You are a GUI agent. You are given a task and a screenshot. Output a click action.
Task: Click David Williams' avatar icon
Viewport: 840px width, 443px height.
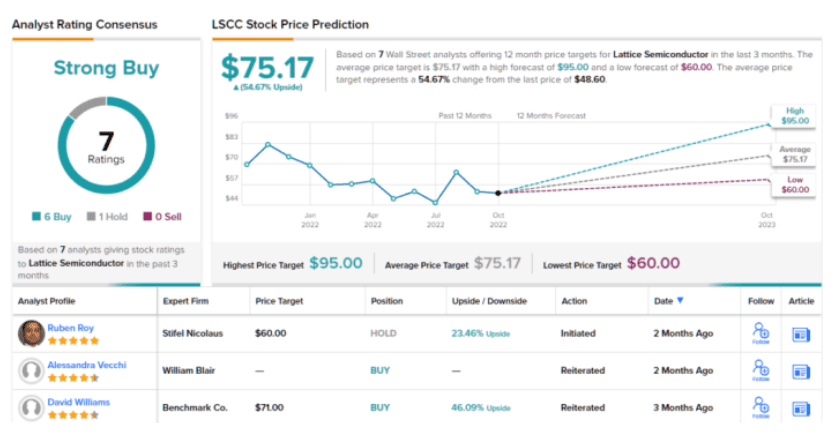click(x=31, y=408)
